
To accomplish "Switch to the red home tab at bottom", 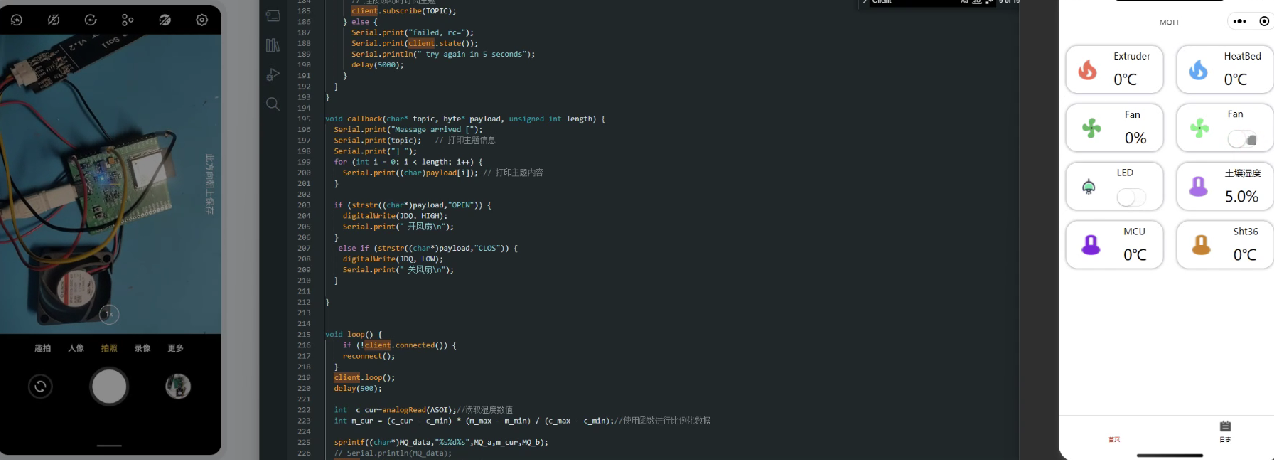I will tap(1114, 438).
